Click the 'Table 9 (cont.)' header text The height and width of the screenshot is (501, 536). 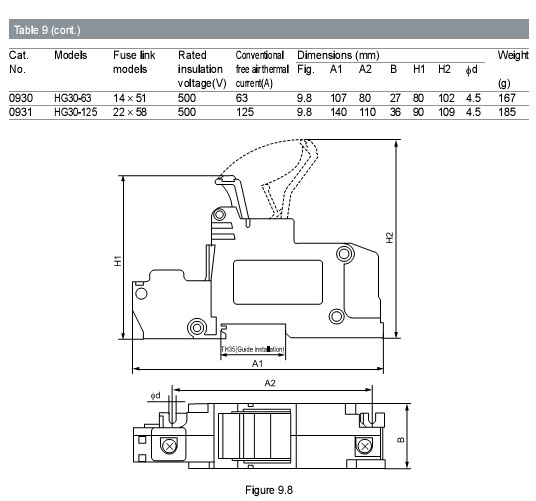[47, 30]
